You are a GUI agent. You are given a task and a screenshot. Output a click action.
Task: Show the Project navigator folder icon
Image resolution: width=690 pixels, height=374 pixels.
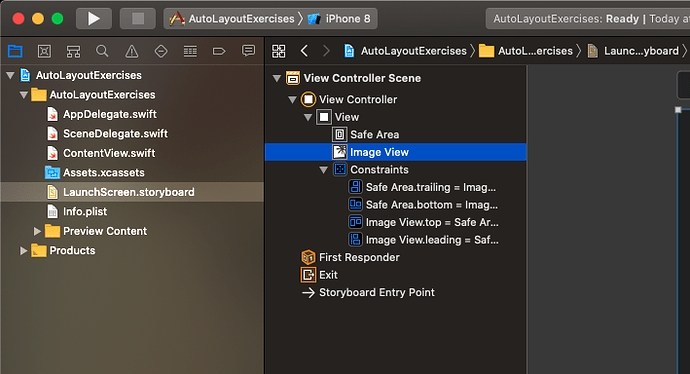(15, 51)
